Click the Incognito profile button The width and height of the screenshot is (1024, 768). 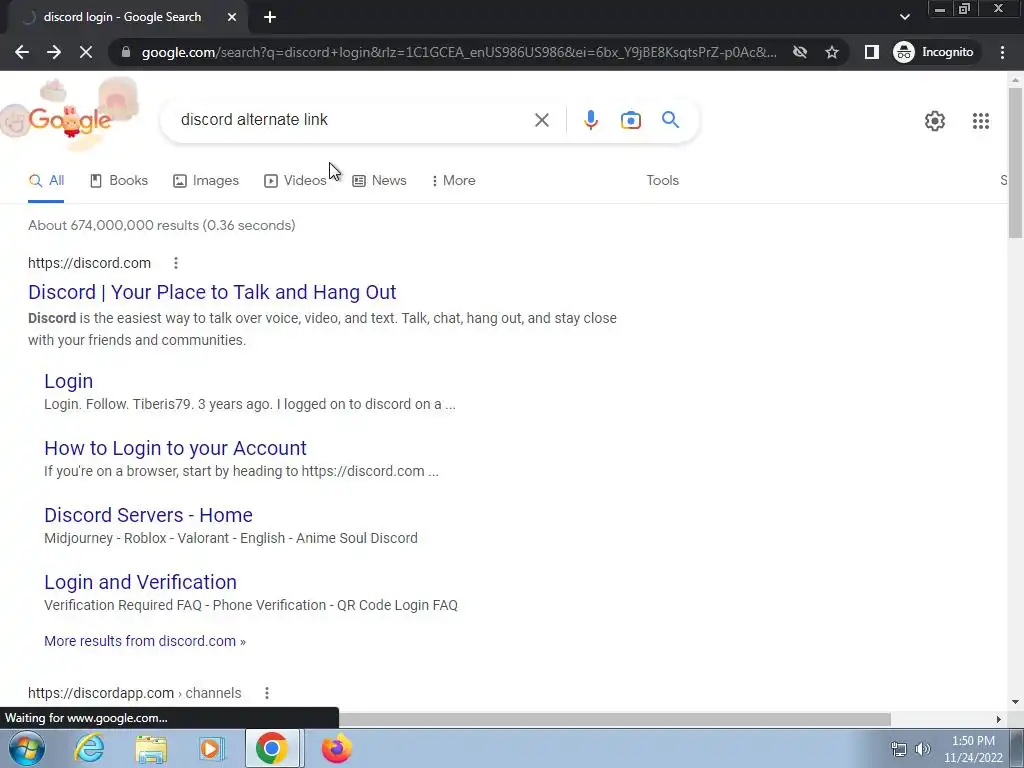click(934, 52)
